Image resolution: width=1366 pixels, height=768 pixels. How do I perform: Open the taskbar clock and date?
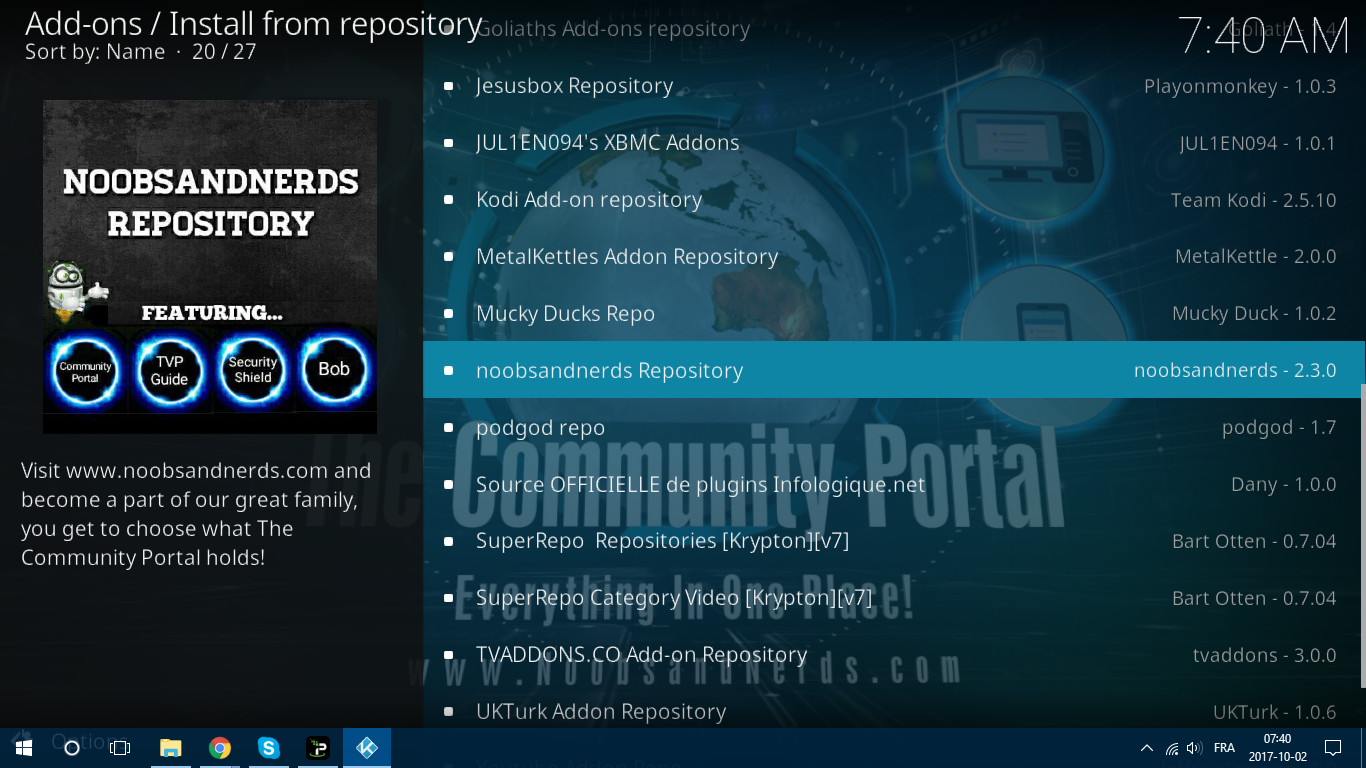(x=1277, y=748)
